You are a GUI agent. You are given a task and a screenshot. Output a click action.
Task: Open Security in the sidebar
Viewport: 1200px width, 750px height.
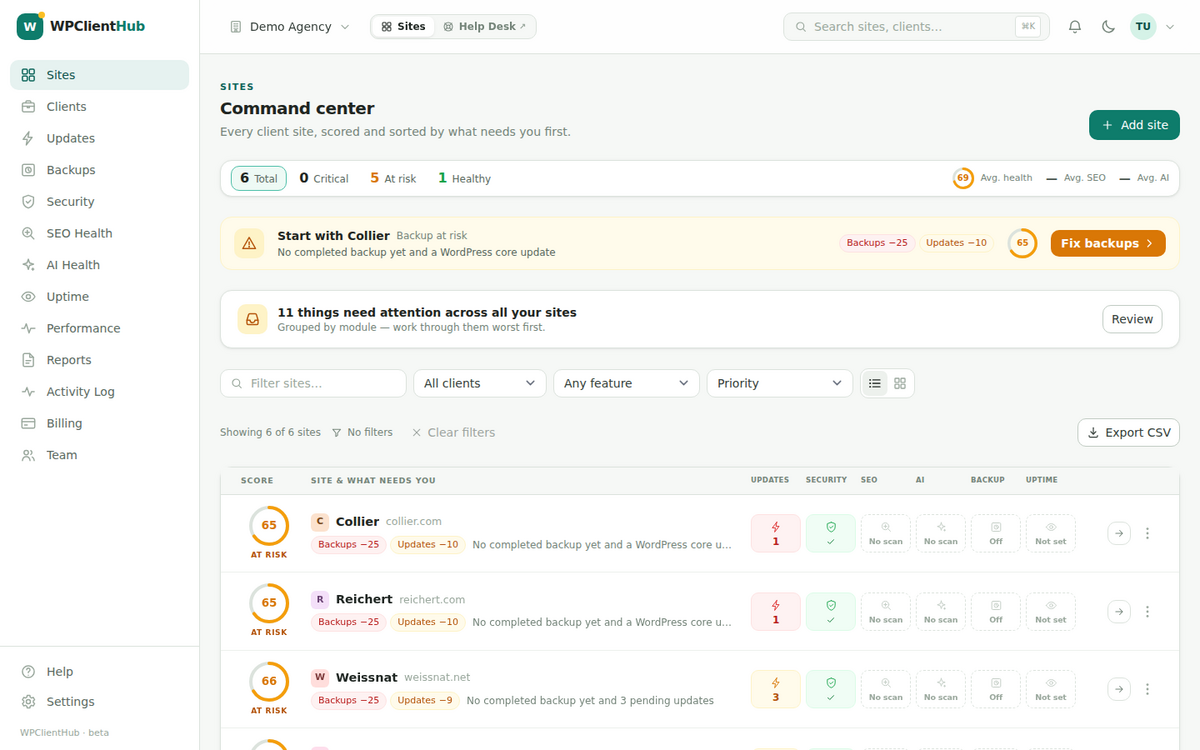point(99,202)
